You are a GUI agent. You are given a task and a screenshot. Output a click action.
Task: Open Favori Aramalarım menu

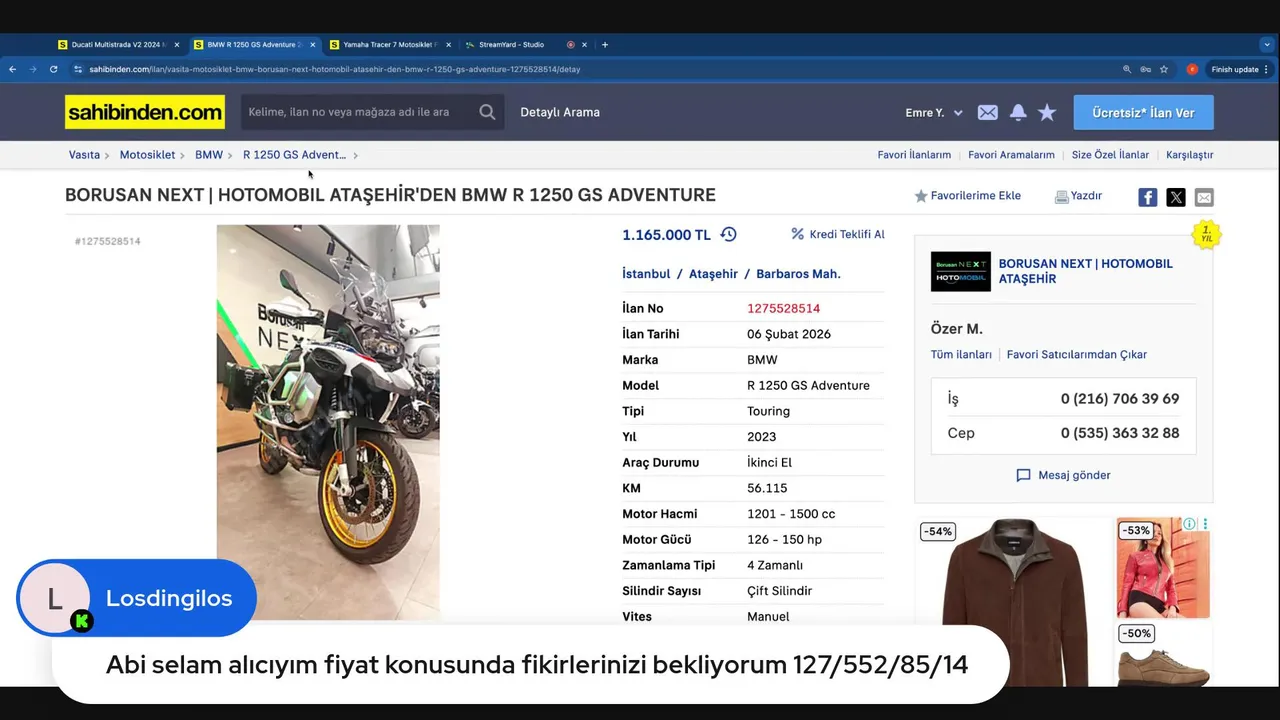(1011, 155)
